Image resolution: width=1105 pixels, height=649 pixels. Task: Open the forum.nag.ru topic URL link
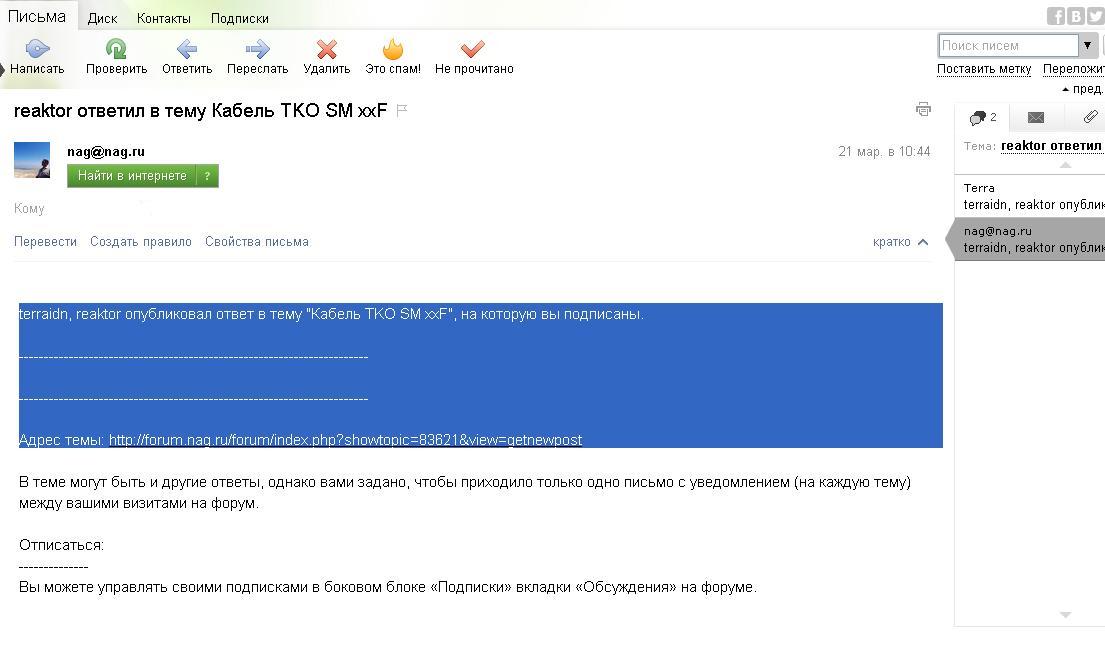pyautogui.click(x=345, y=440)
